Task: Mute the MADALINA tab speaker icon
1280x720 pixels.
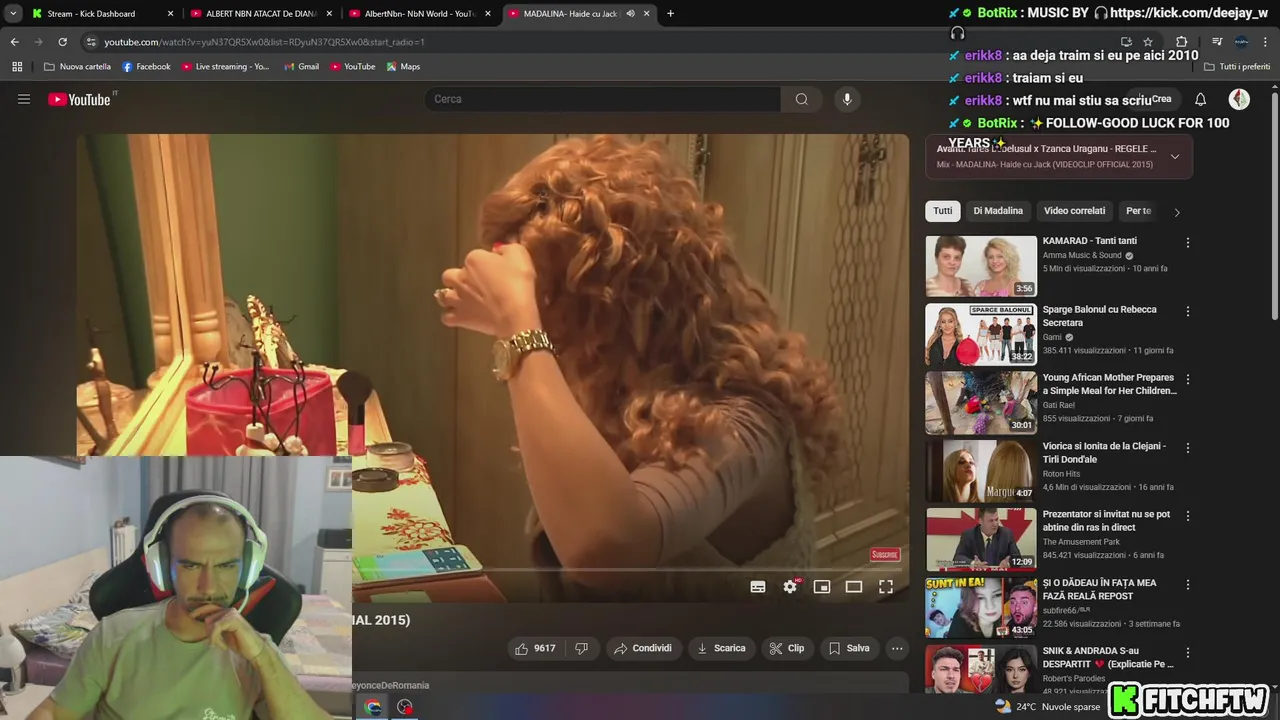Action: pyautogui.click(x=630, y=14)
